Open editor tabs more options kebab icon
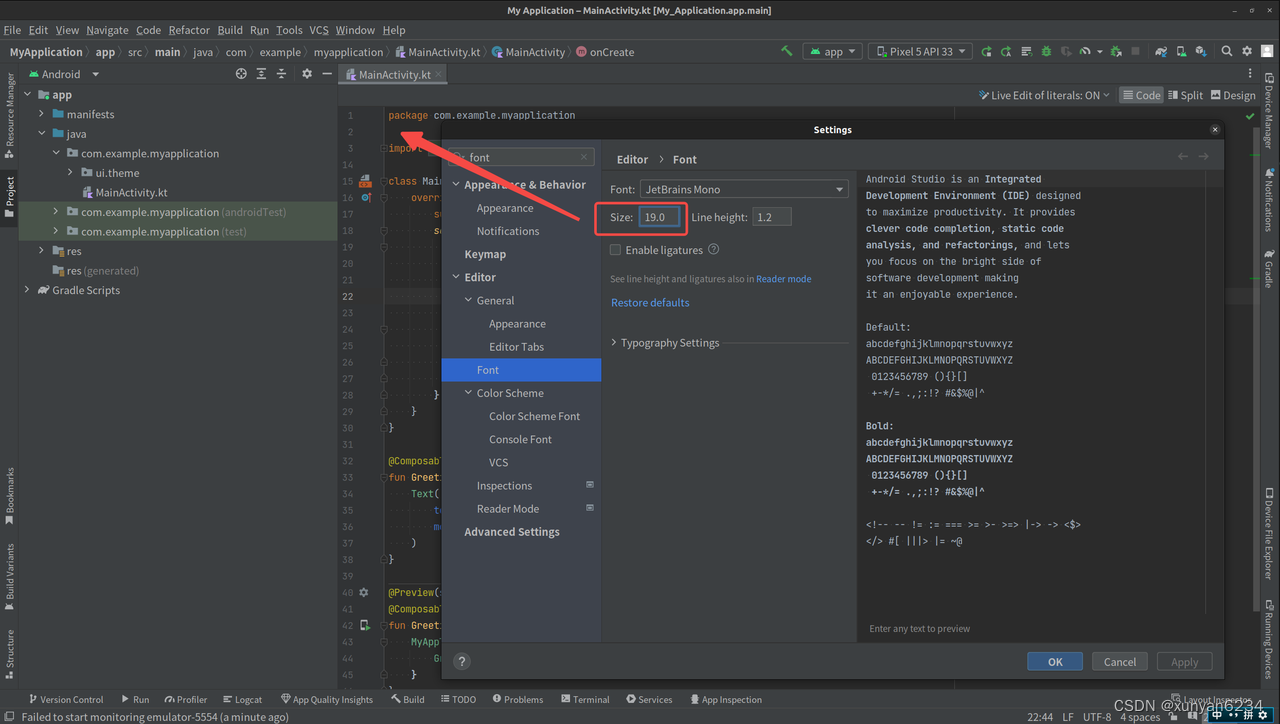1280x724 pixels. (1250, 74)
